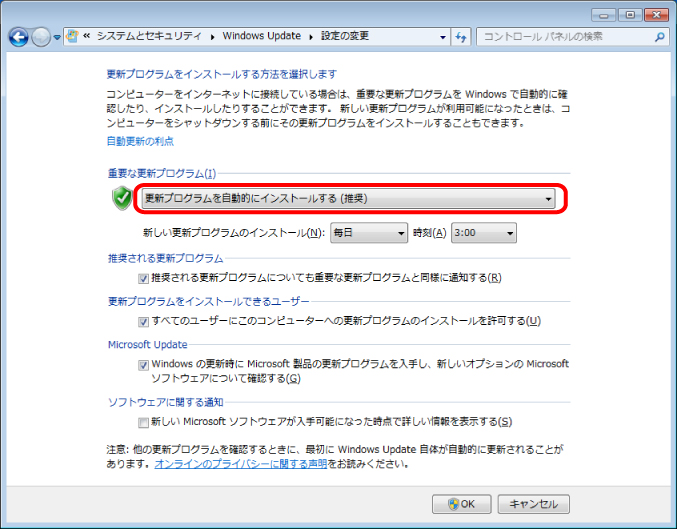Click the ソフトウェアに関する通知 section label

point(165,402)
